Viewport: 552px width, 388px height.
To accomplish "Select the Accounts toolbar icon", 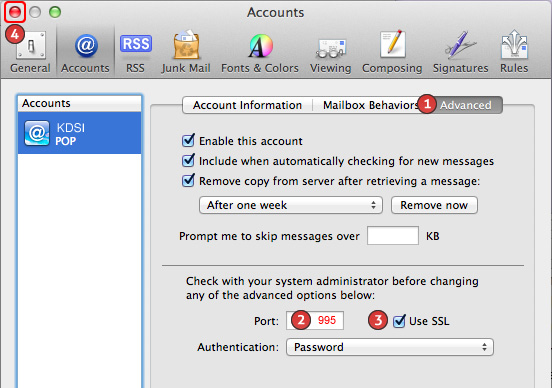I will (85, 52).
